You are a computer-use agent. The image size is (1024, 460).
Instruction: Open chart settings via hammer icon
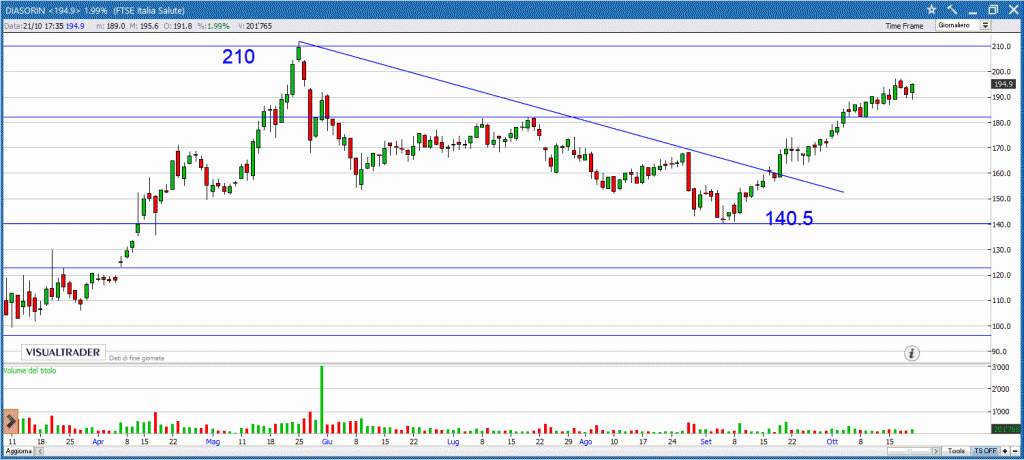952,10
